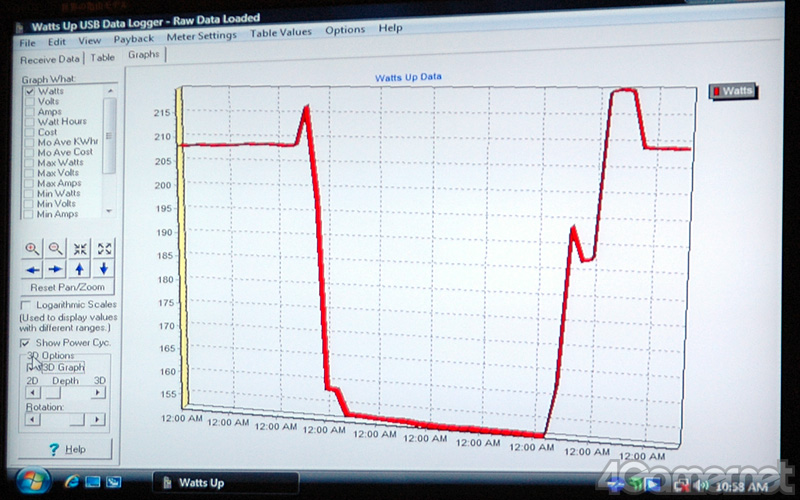Check the Max Watts checkbox
800x500 pixels.
[x=30, y=163]
